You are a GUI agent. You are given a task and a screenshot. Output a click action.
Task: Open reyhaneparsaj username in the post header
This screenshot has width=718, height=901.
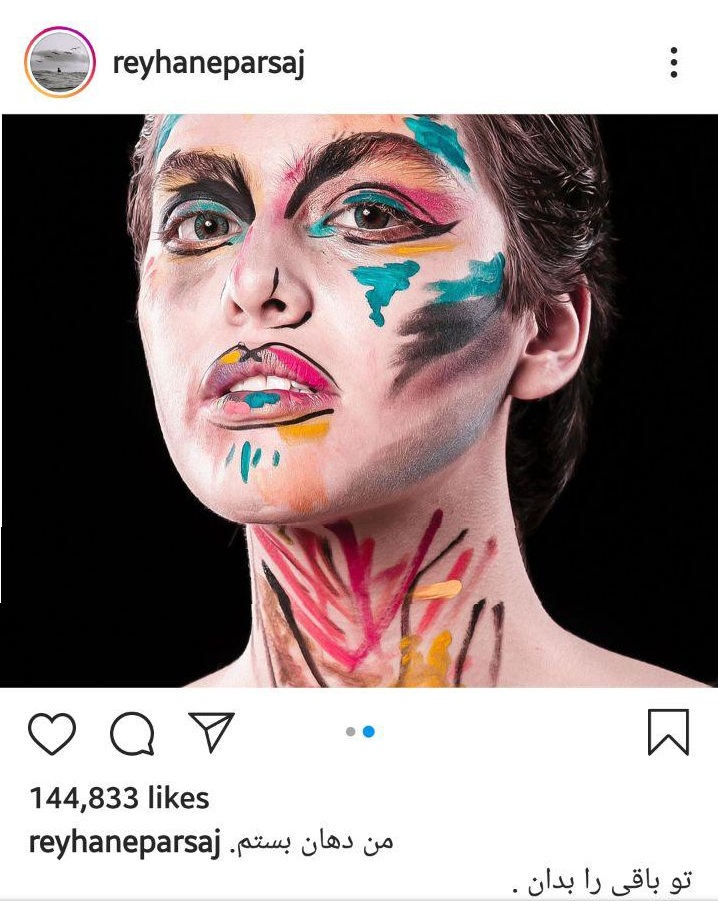coord(209,64)
